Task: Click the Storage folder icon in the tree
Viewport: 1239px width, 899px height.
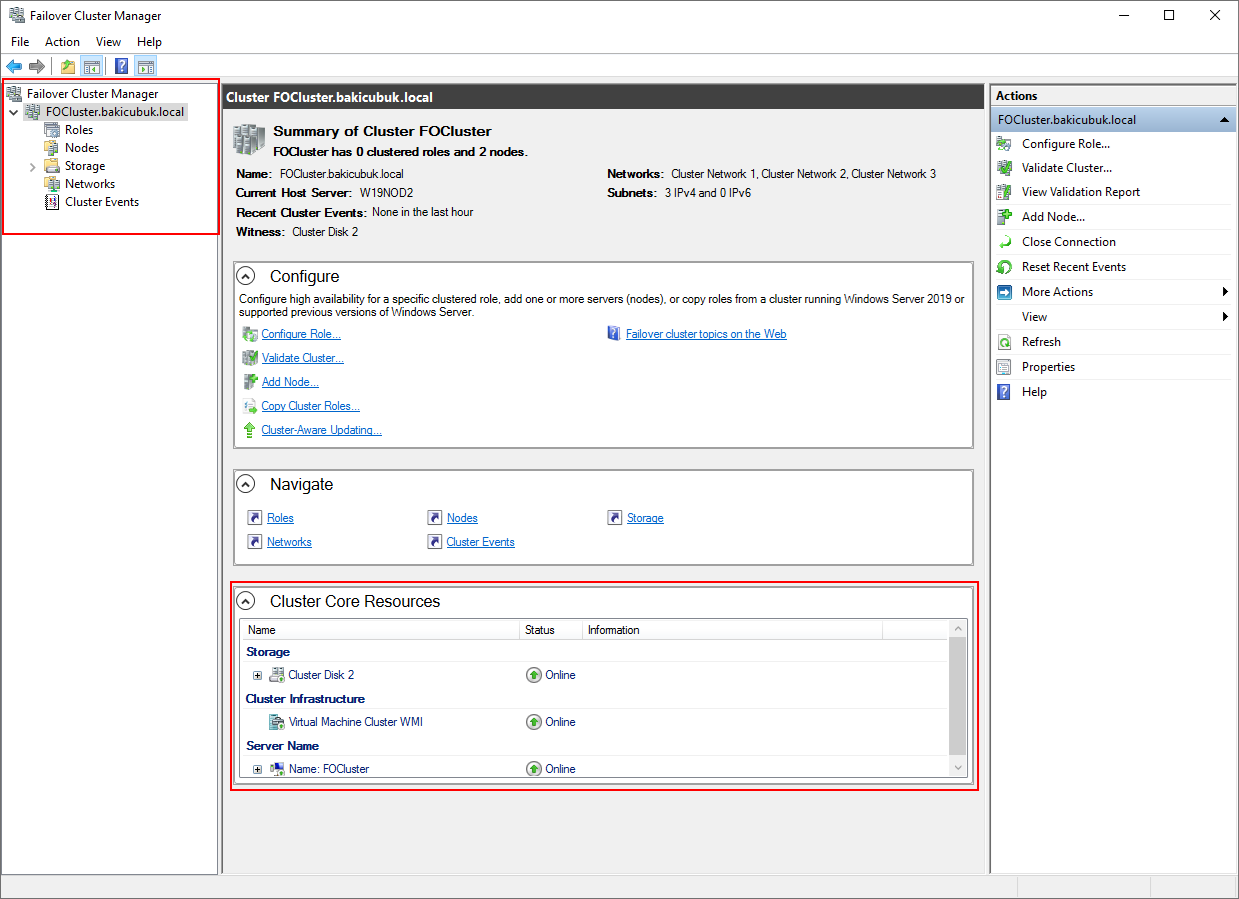Action: [52, 166]
